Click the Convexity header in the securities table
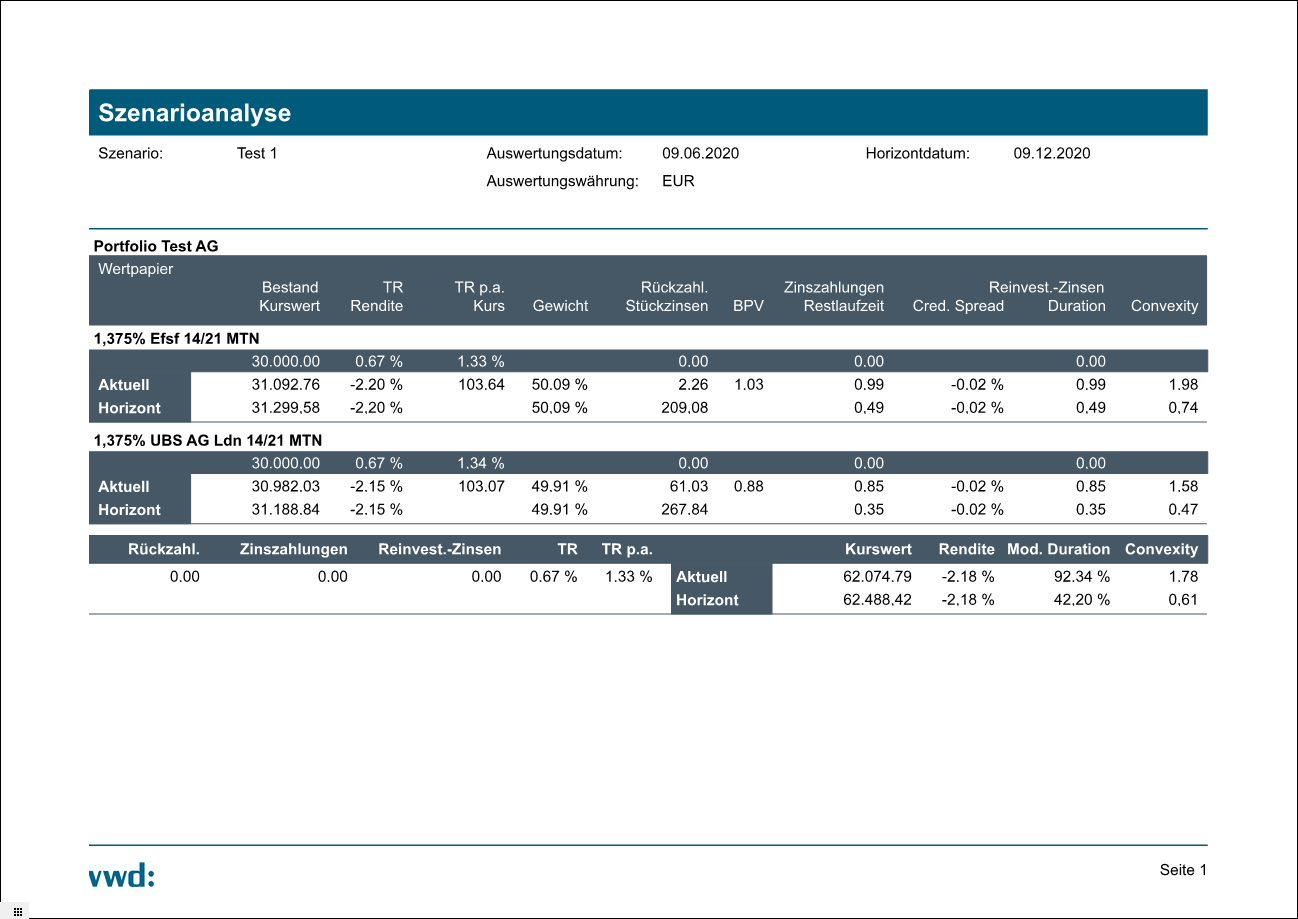 (1163, 306)
